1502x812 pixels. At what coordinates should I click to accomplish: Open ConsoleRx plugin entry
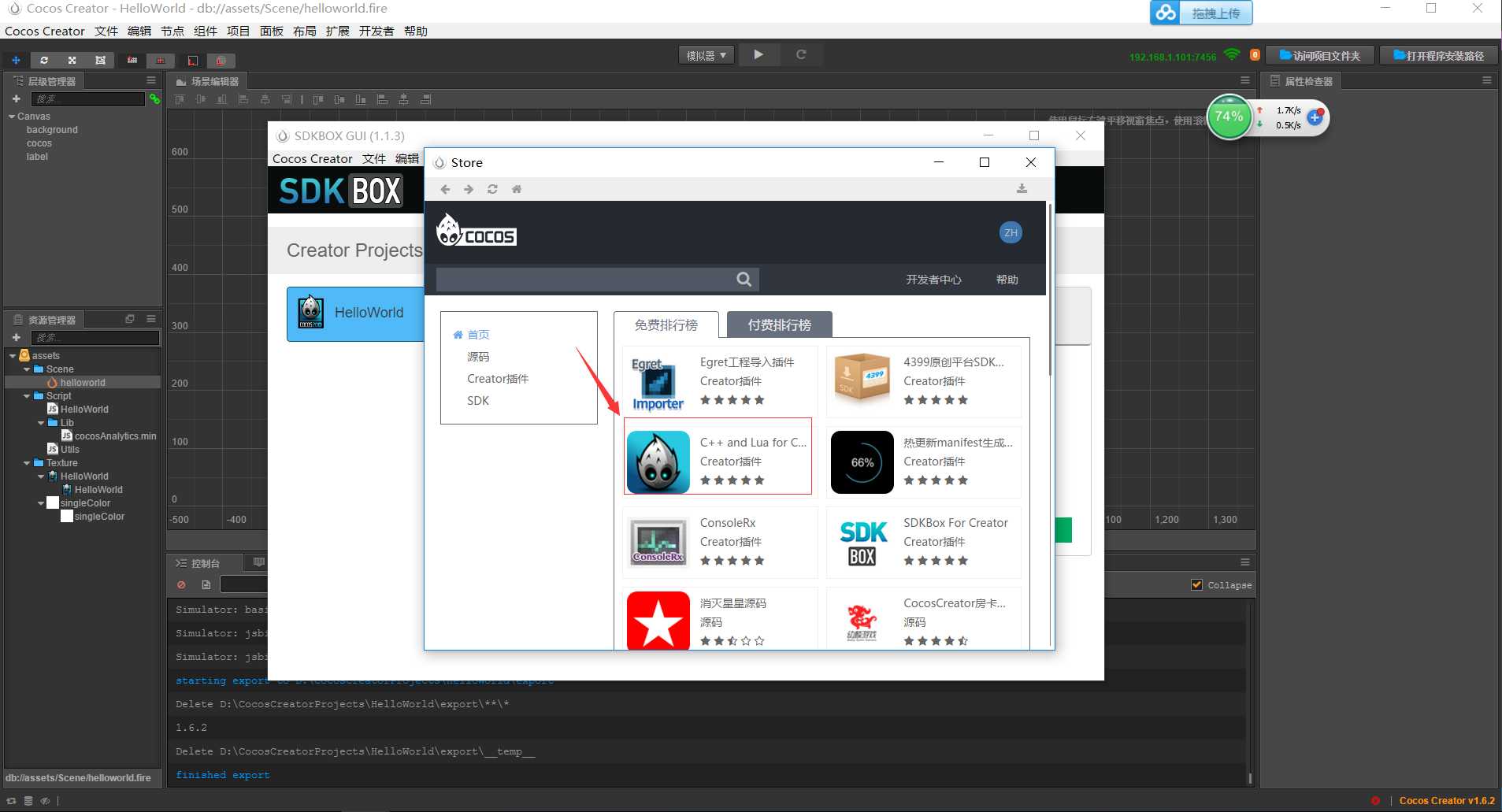click(x=720, y=543)
